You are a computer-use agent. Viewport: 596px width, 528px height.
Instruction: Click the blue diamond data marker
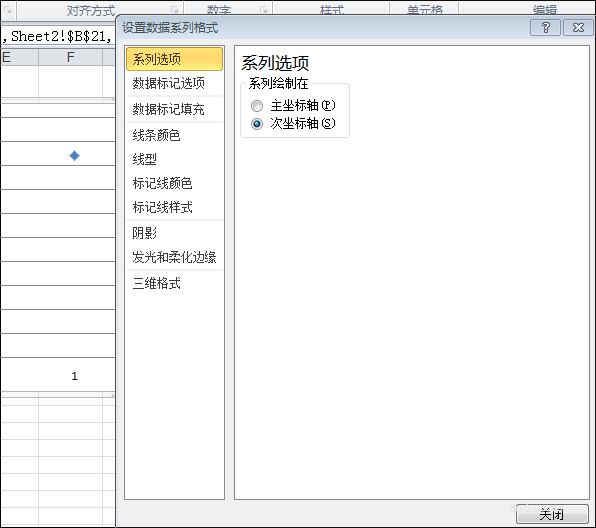pos(74,155)
